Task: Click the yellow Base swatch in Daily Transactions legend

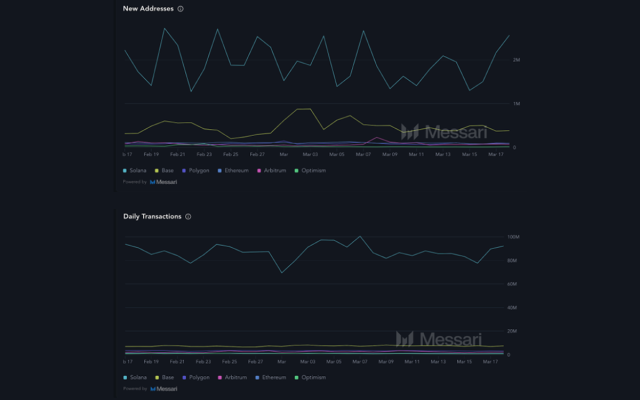Action: click(x=158, y=378)
